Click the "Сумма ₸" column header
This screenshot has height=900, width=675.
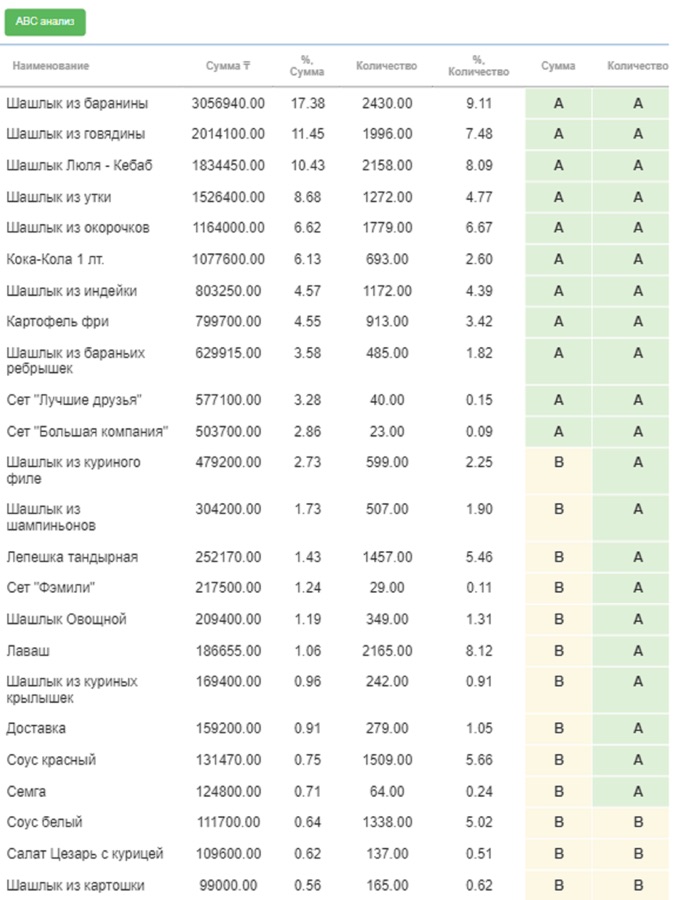[228, 66]
